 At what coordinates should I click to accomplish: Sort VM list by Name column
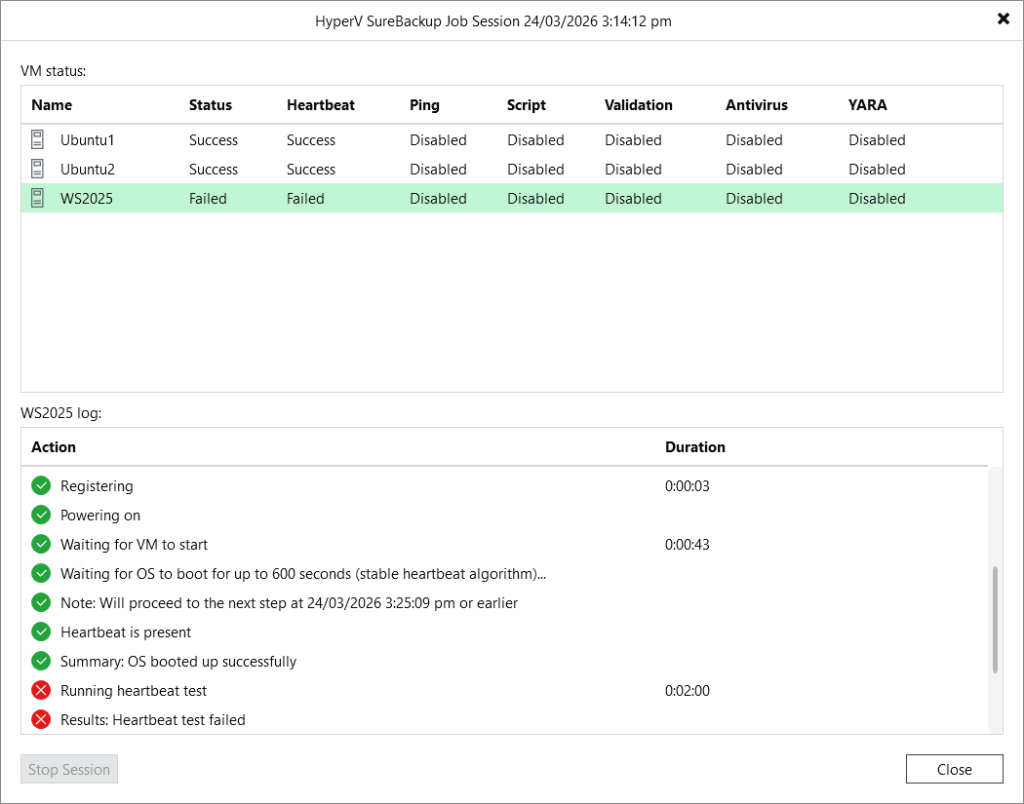tap(52, 105)
